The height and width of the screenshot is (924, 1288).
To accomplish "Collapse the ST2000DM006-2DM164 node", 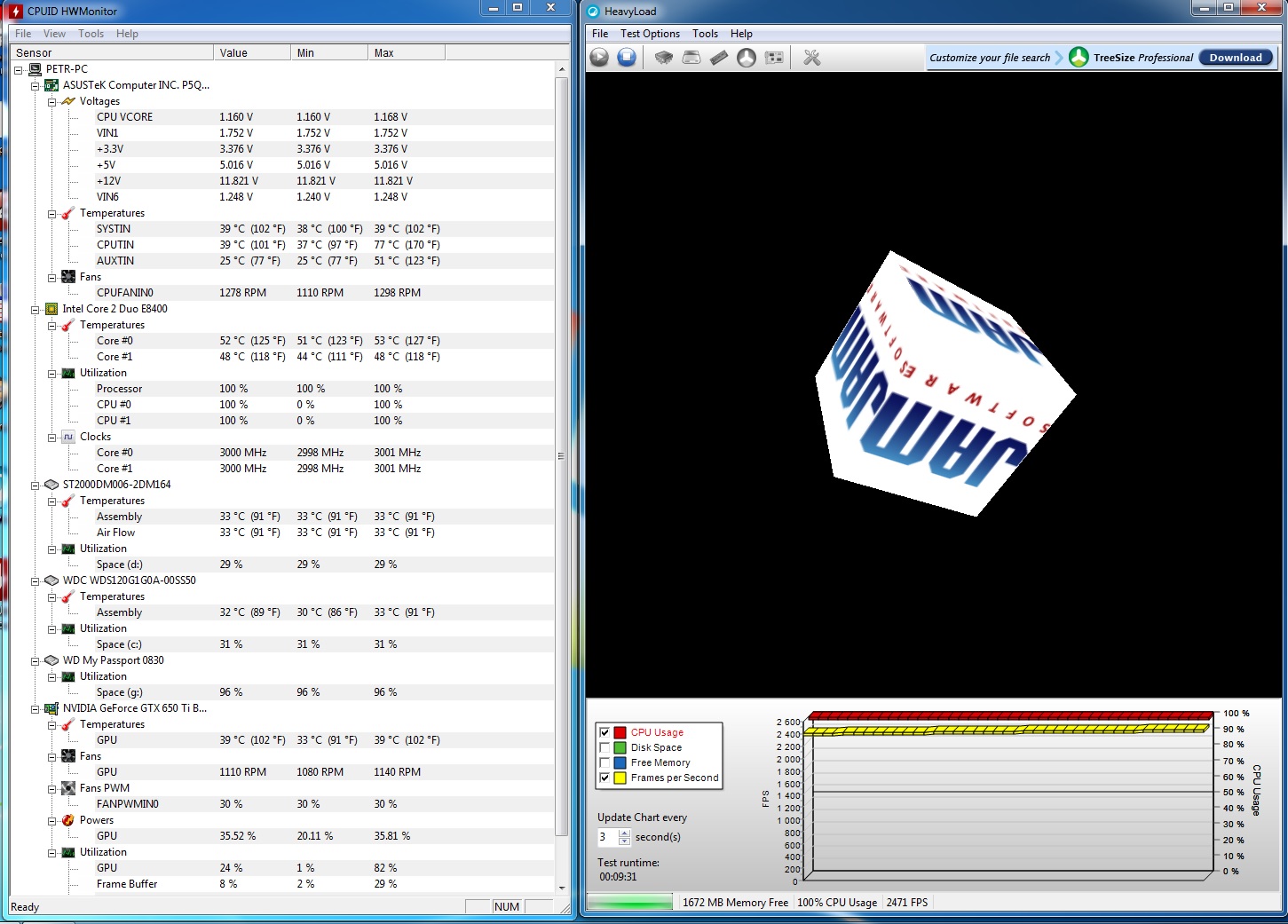I will [x=36, y=485].
